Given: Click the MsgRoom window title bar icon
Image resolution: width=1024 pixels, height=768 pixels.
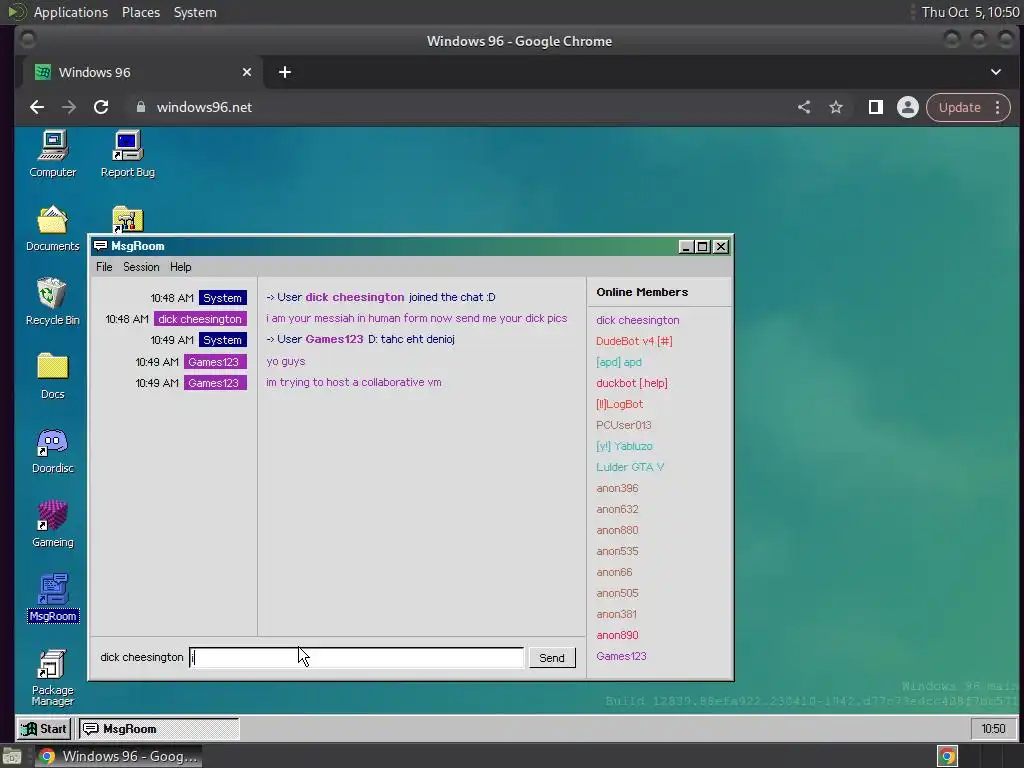Looking at the screenshot, I should [100, 246].
